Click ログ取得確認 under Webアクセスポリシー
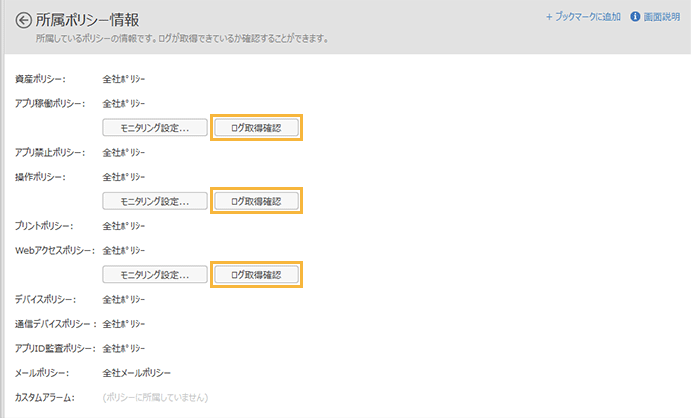 coord(256,275)
